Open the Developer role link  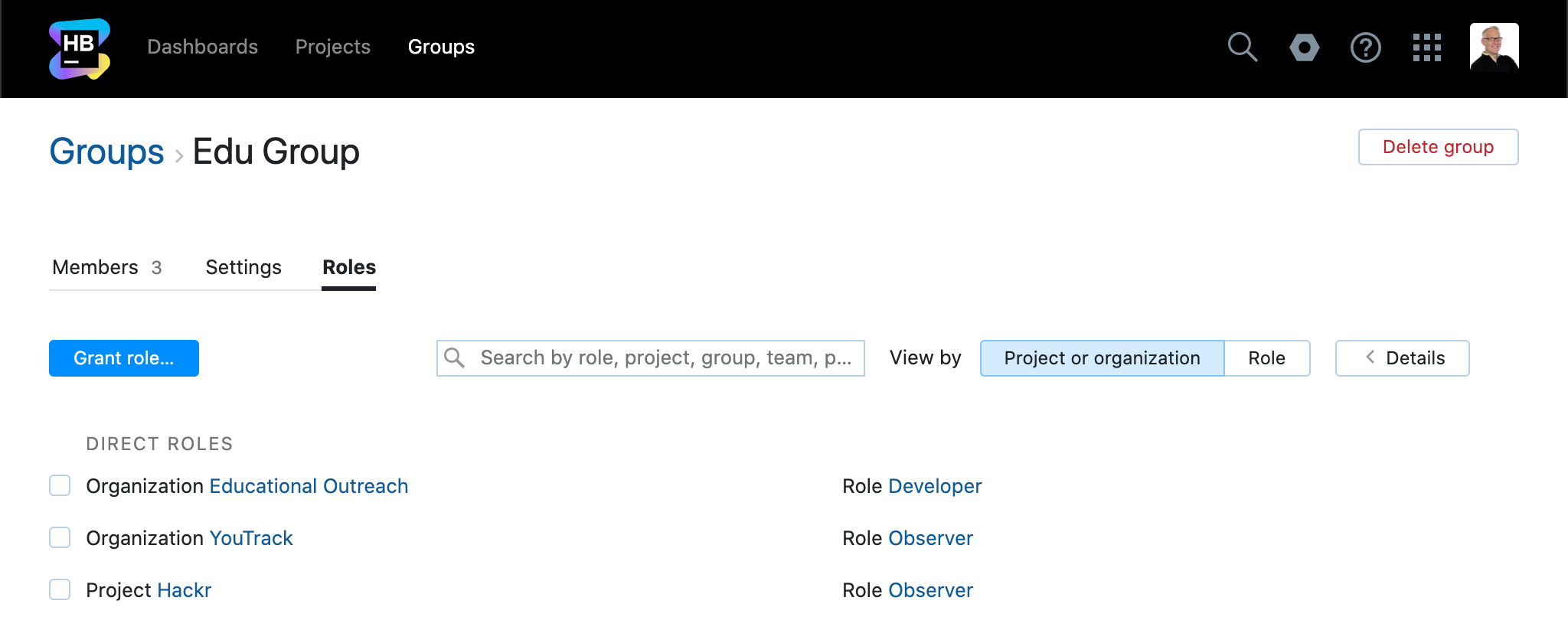(935, 486)
